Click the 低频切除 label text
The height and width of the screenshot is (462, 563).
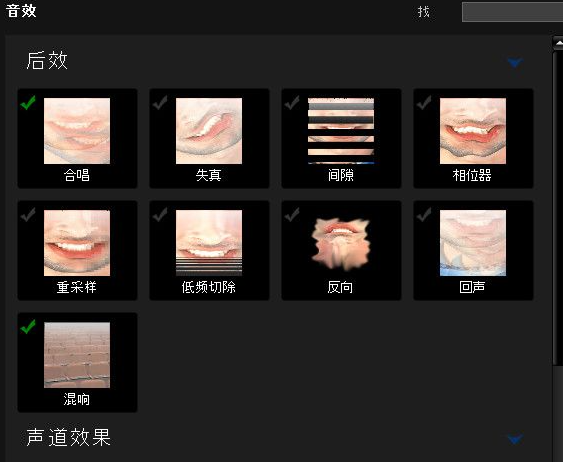[x=209, y=287]
